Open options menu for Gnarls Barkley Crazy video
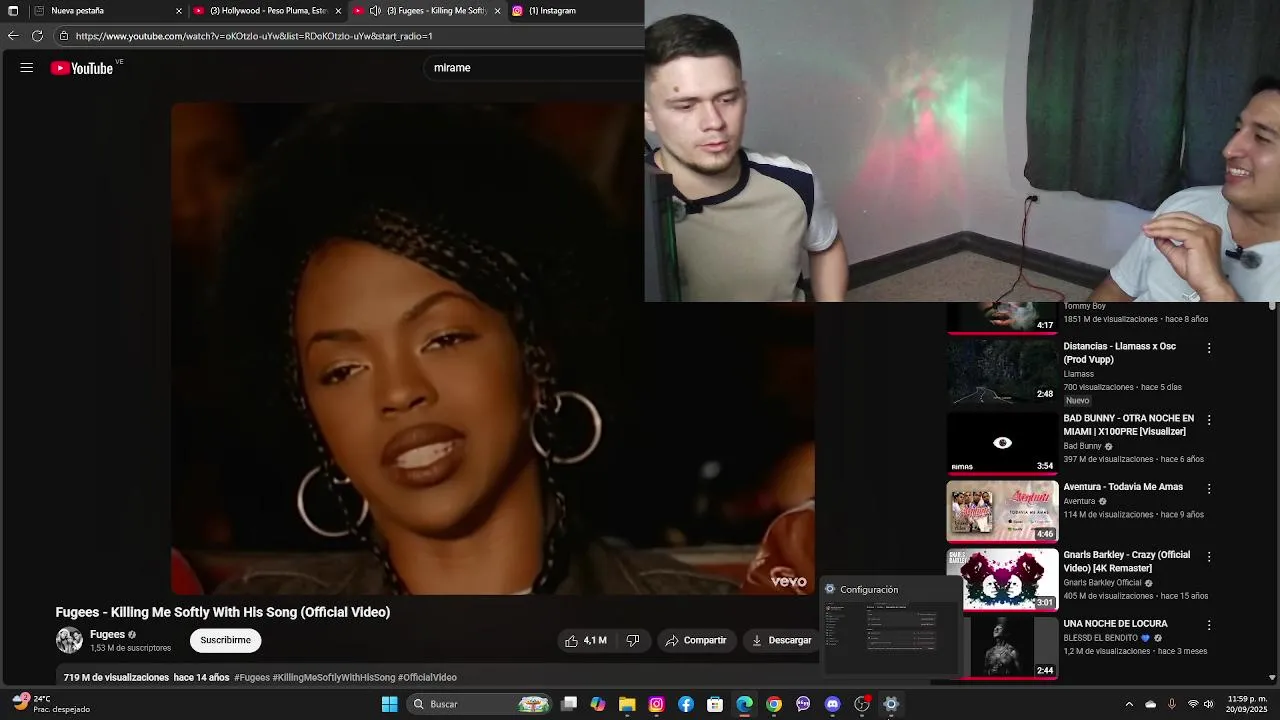1280x720 pixels. tap(1209, 556)
